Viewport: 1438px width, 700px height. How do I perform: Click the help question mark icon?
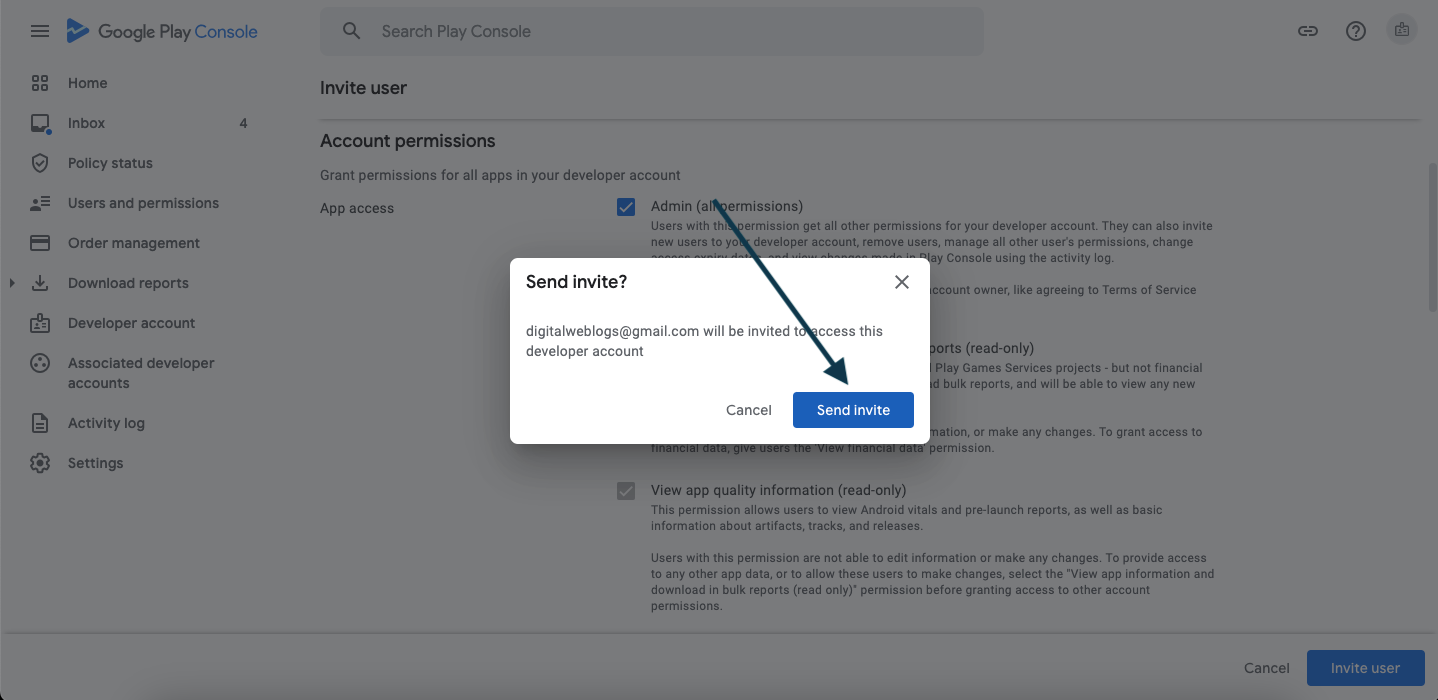click(1356, 31)
